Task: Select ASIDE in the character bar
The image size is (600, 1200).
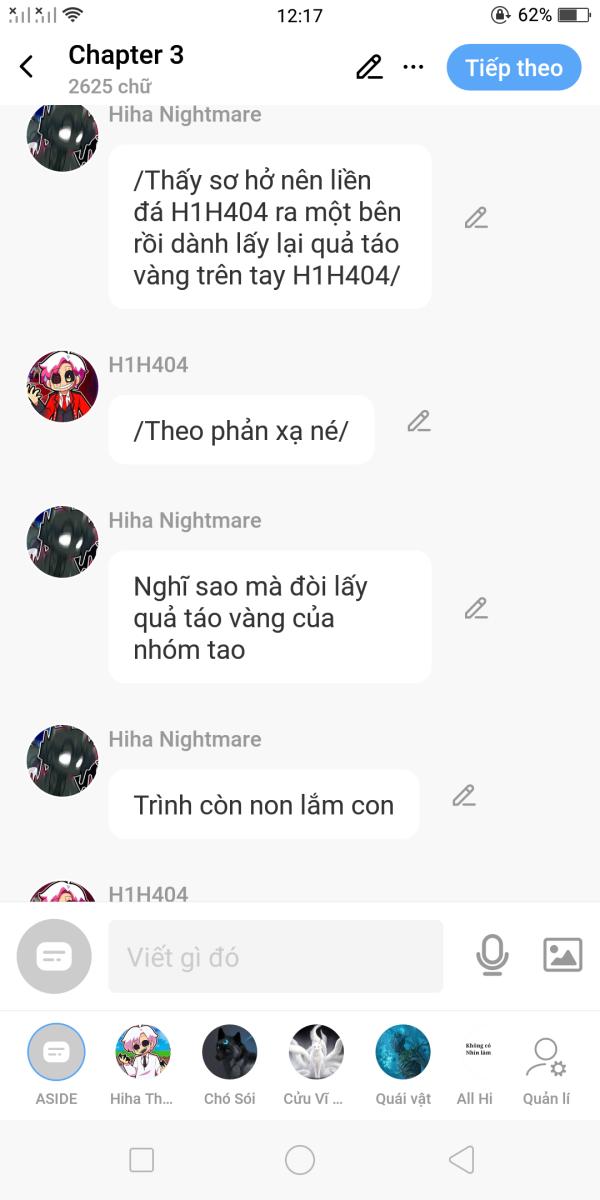Action: pyautogui.click(x=56, y=1065)
